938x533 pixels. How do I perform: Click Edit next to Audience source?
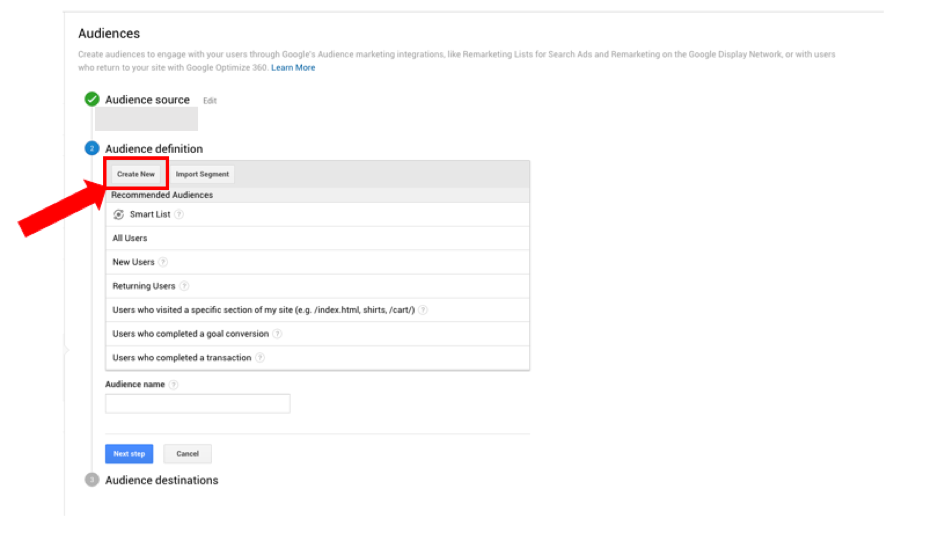pyautogui.click(x=210, y=101)
